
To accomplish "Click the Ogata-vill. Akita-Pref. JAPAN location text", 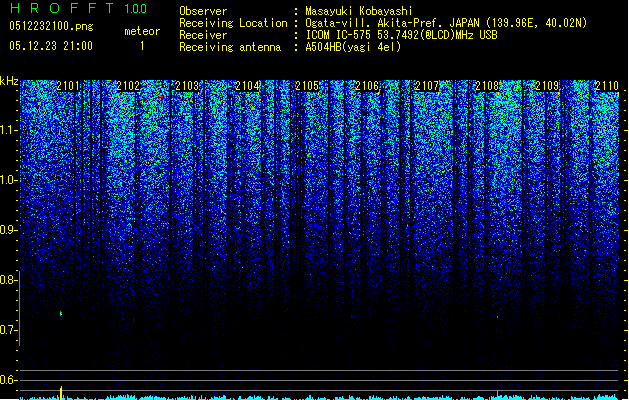I will [x=446, y=23].
